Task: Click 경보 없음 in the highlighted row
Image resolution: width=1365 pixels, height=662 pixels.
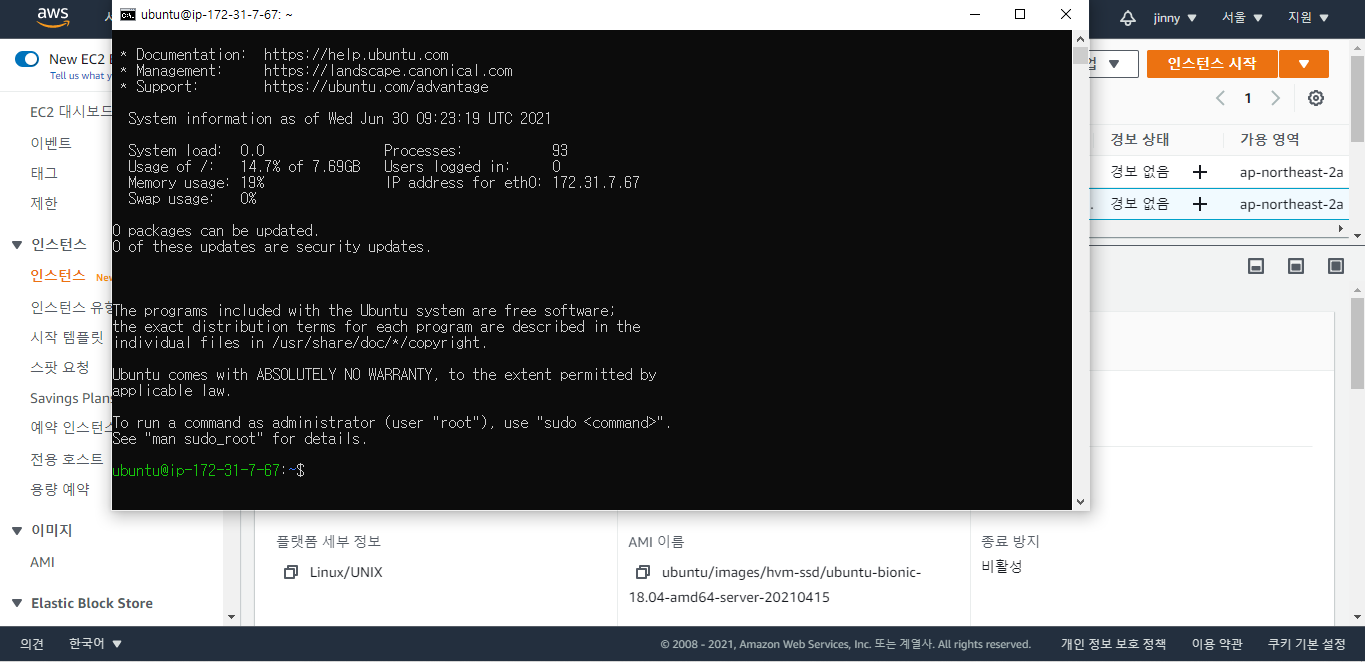Action: point(1139,204)
